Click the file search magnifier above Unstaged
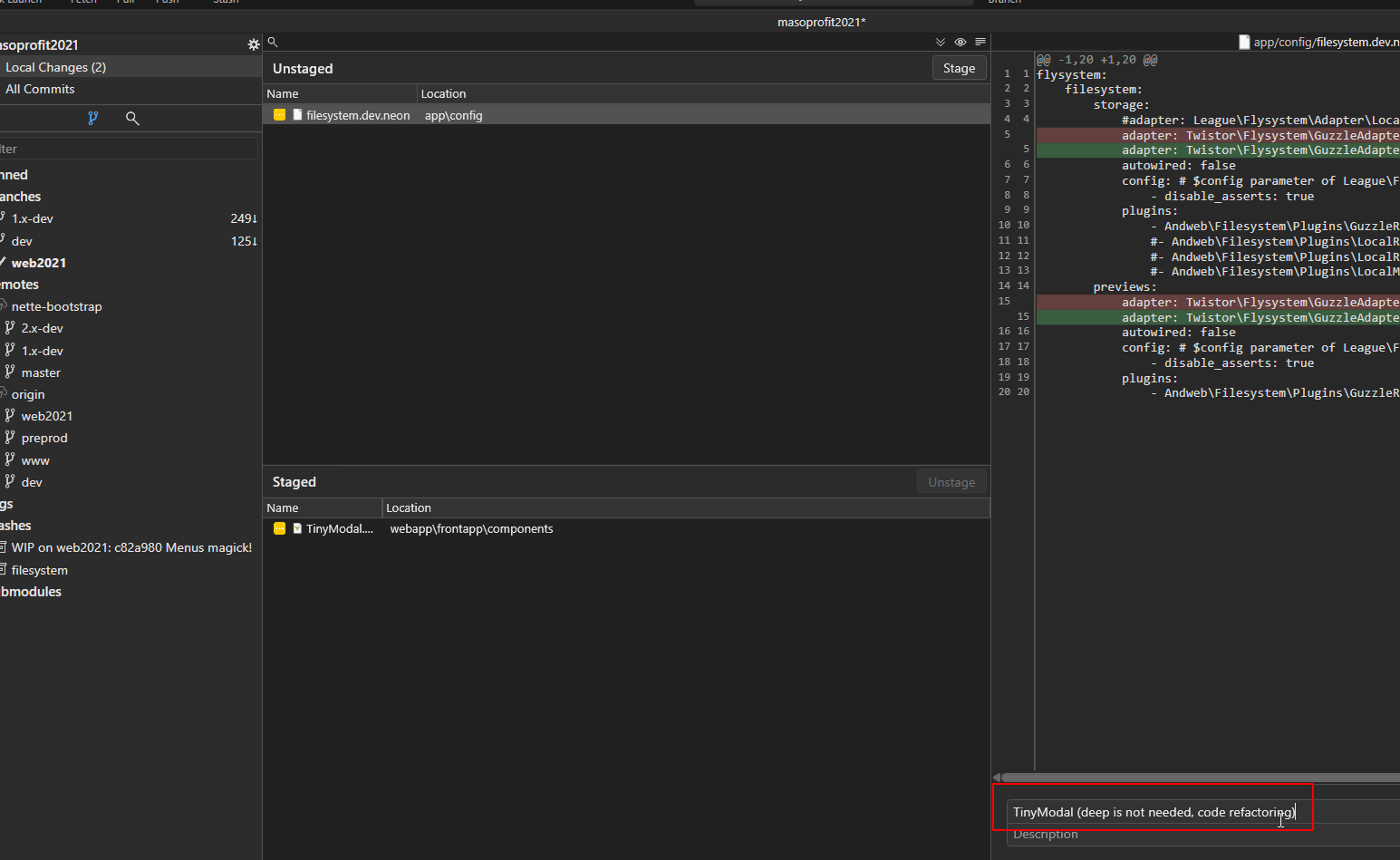This screenshot has height=860, width=1400. (x=272, y=42)
